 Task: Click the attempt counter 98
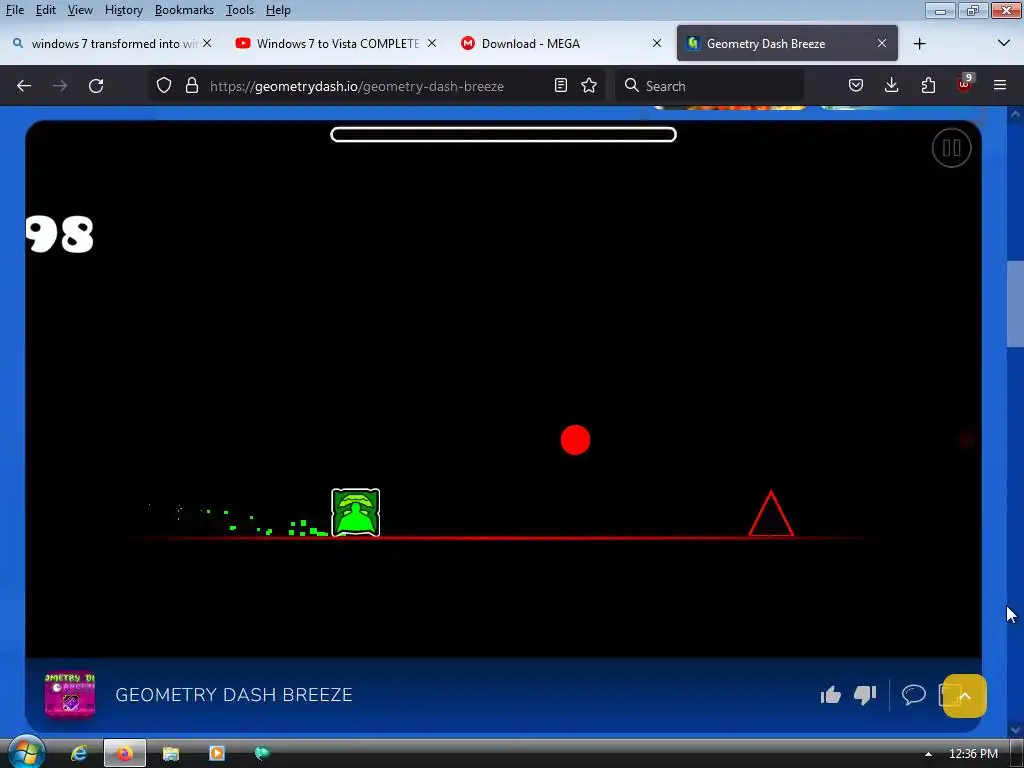click(59, 234)
